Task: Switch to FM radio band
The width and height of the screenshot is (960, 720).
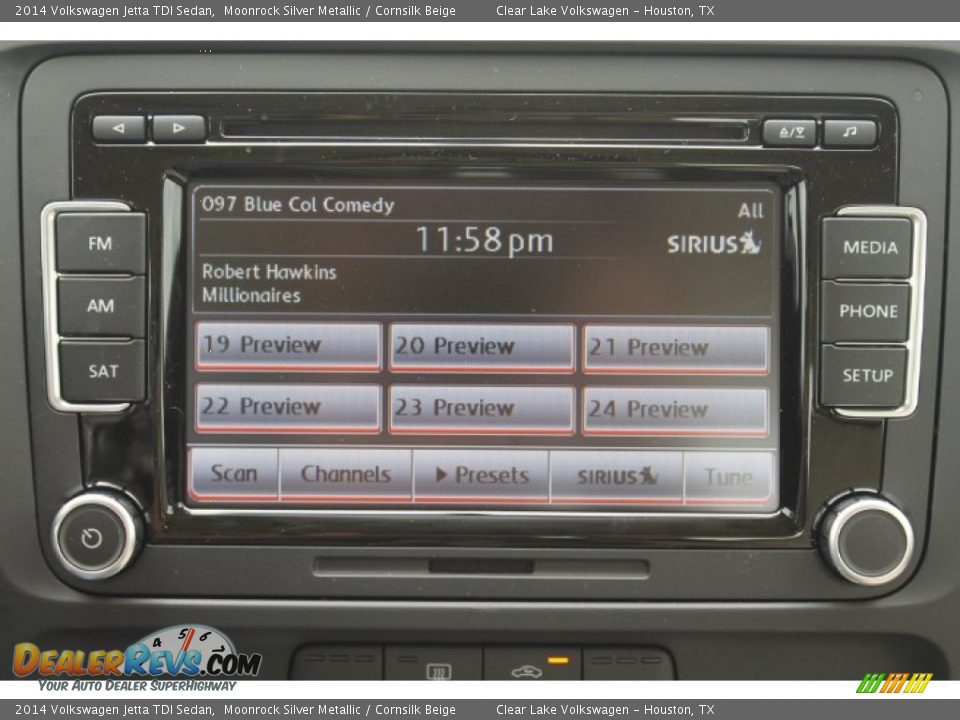Action: [100, 243]
